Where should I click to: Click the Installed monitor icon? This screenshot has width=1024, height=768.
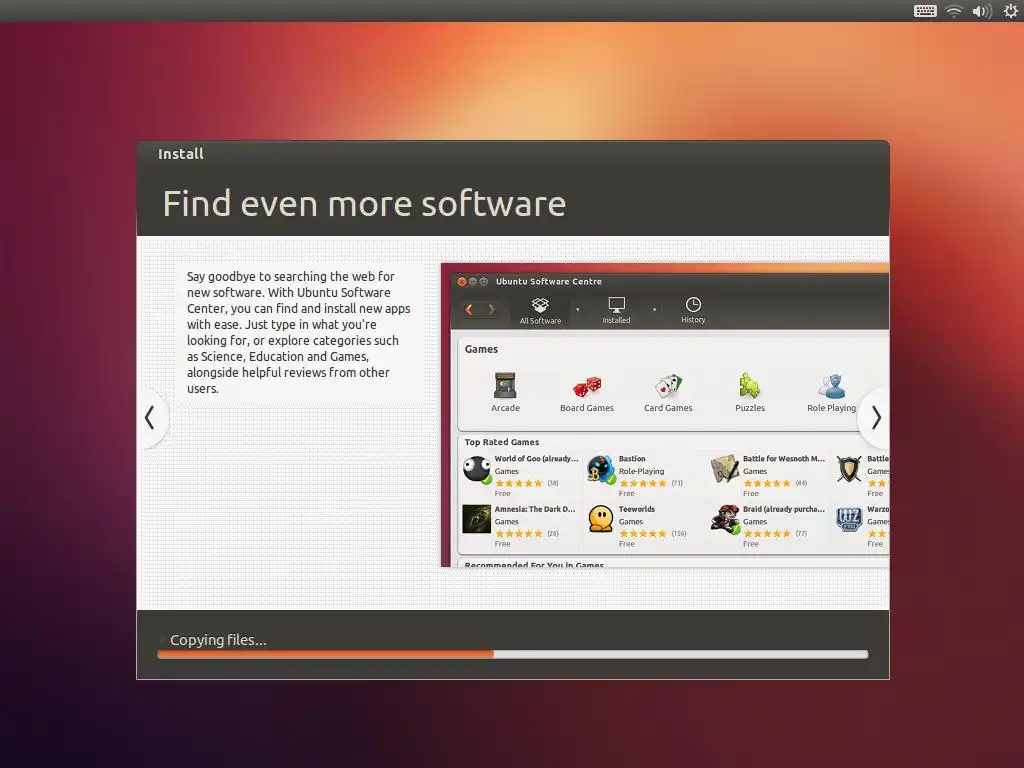(616, 305)
